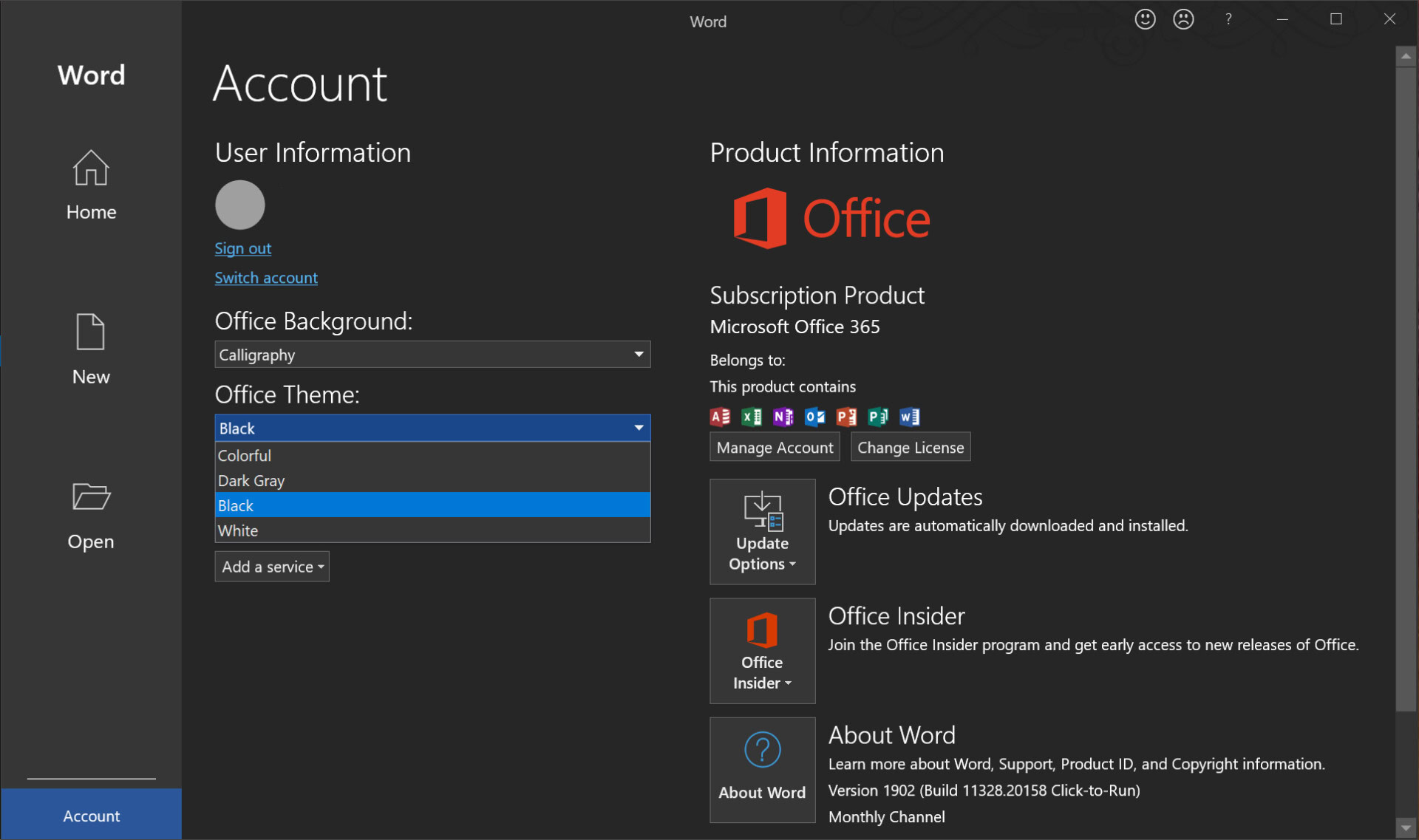Click the Excel app icon in product

[x=751, y=415]
